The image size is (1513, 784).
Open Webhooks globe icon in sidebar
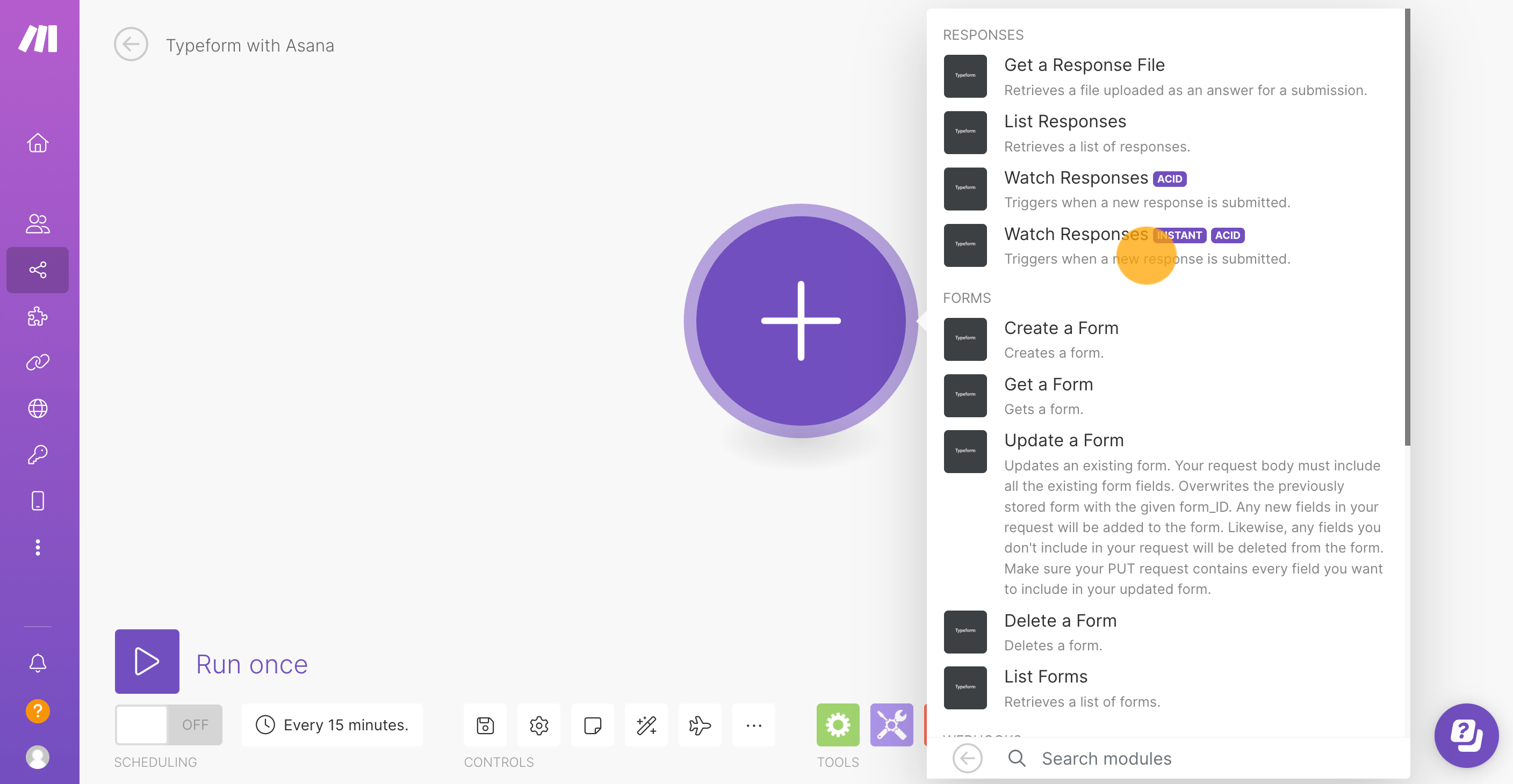[x=38, y=409]
